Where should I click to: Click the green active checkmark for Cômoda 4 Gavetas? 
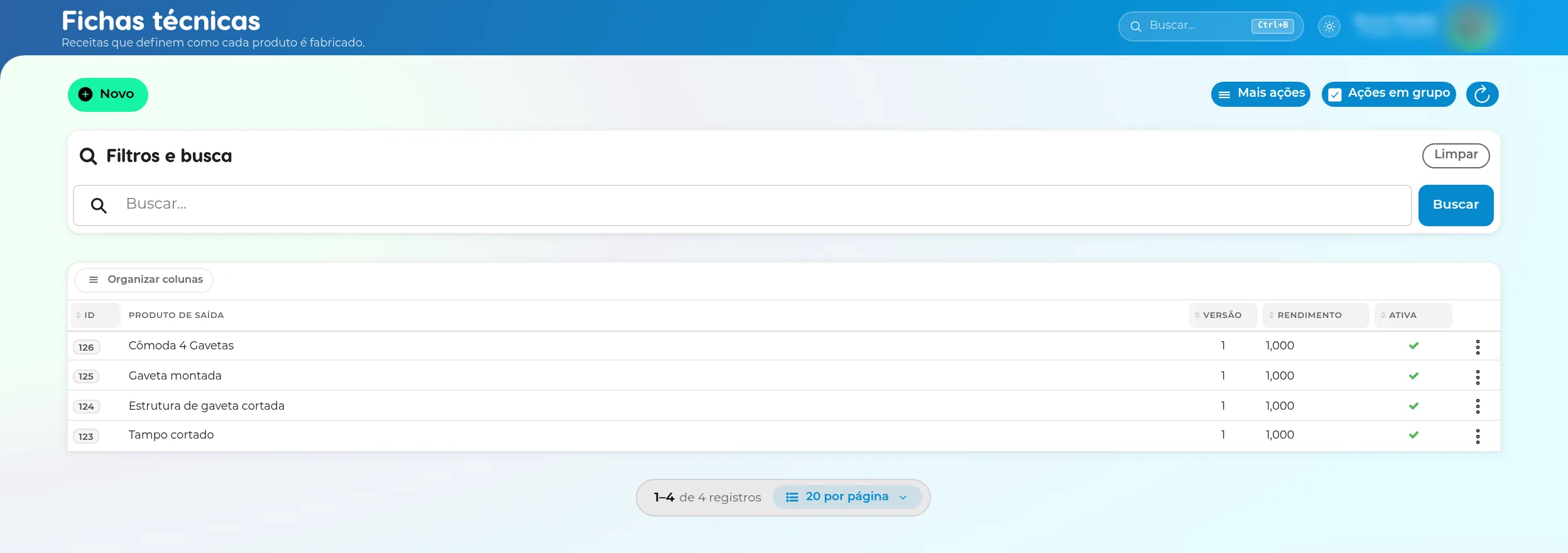1413,346
